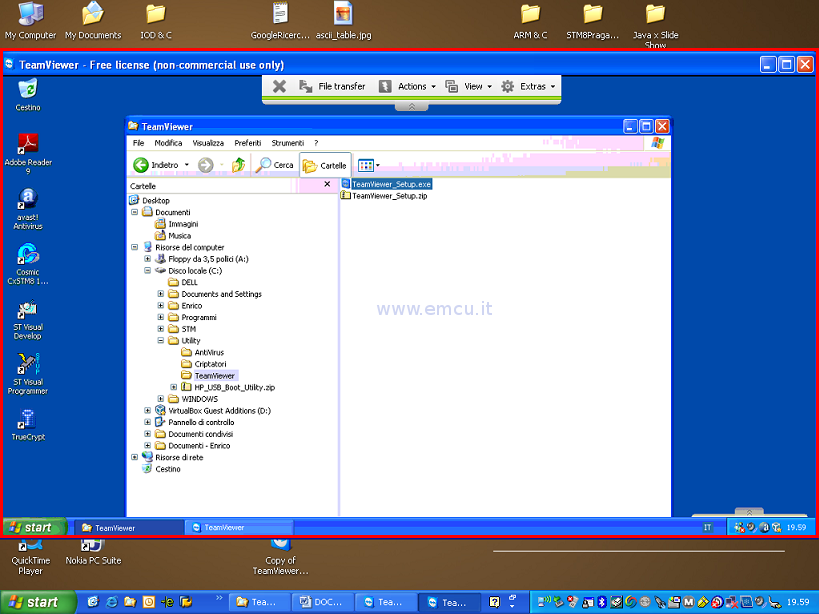Image resolution: width=819 pixels, height=614 pixels.
Task: Expand the WINDOWS folder node
Action: (x=160, y=399)
